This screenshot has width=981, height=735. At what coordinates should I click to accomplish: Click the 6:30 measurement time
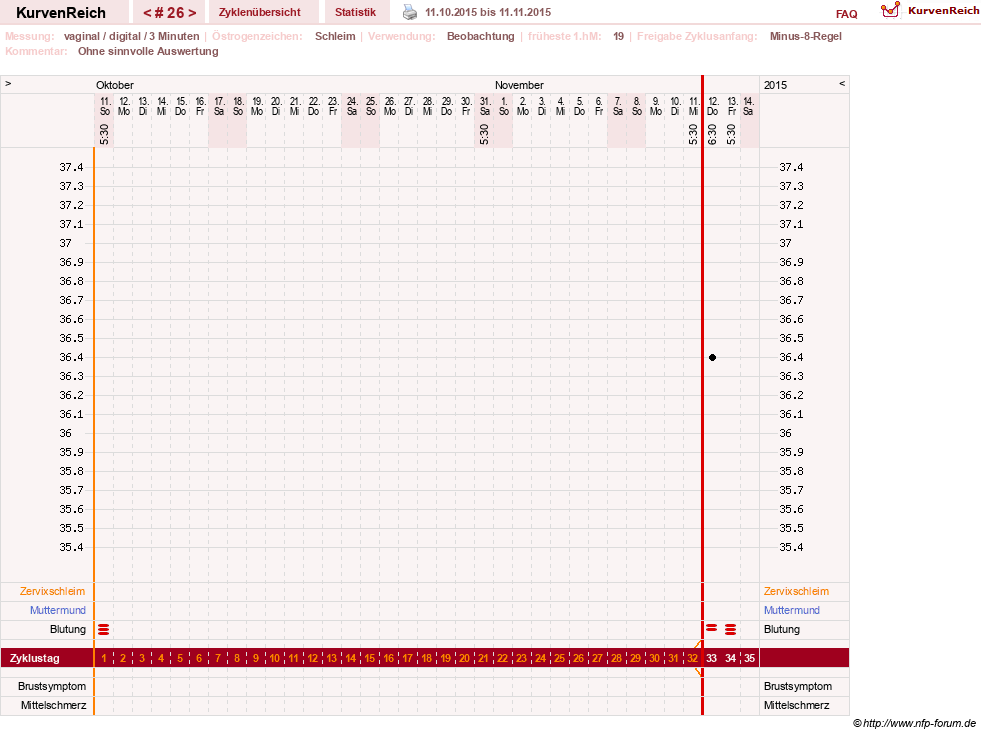click(x=712, y=134)
